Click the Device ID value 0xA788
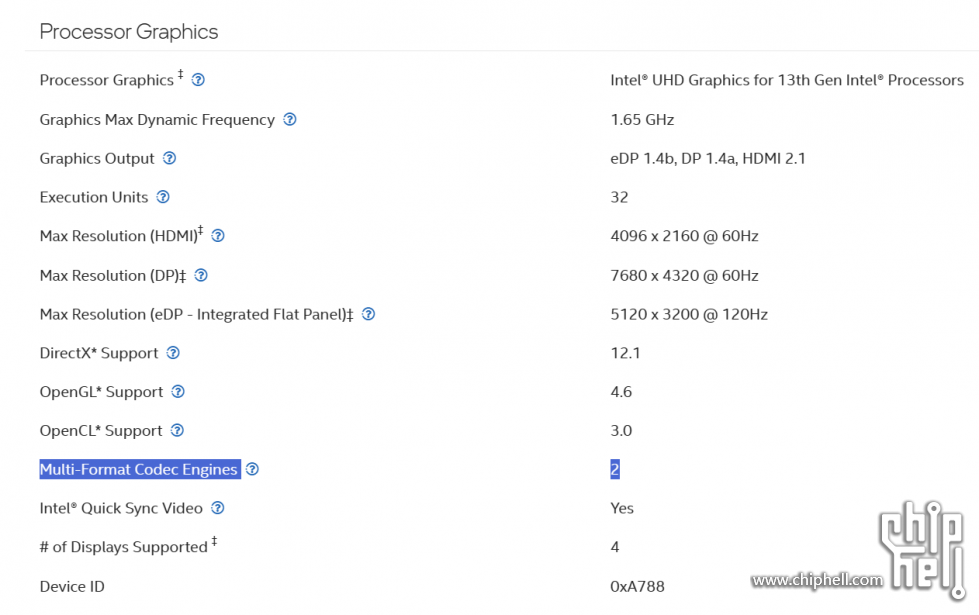The height and width of the screenshot is (615, 979). coord(637,586)
